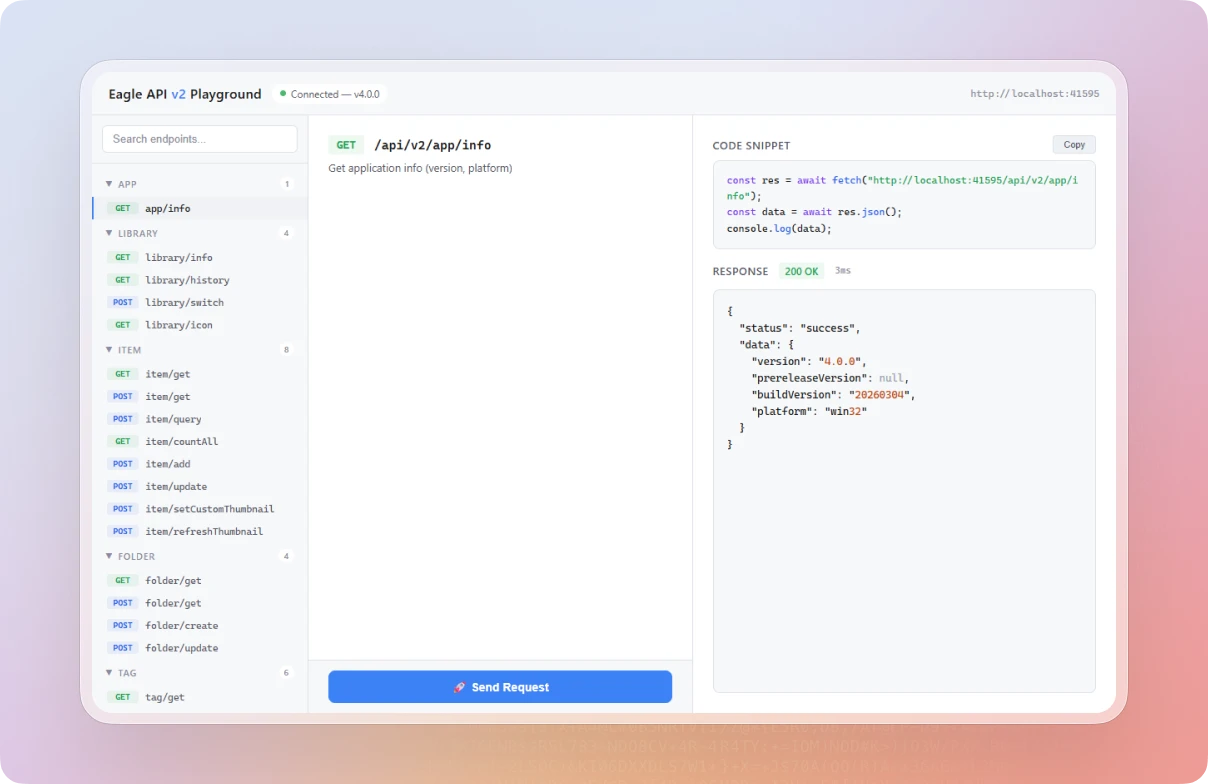Click the POST badge beside folder/create
Viewport: 1208px width, 784px height.
click(122, 625)
